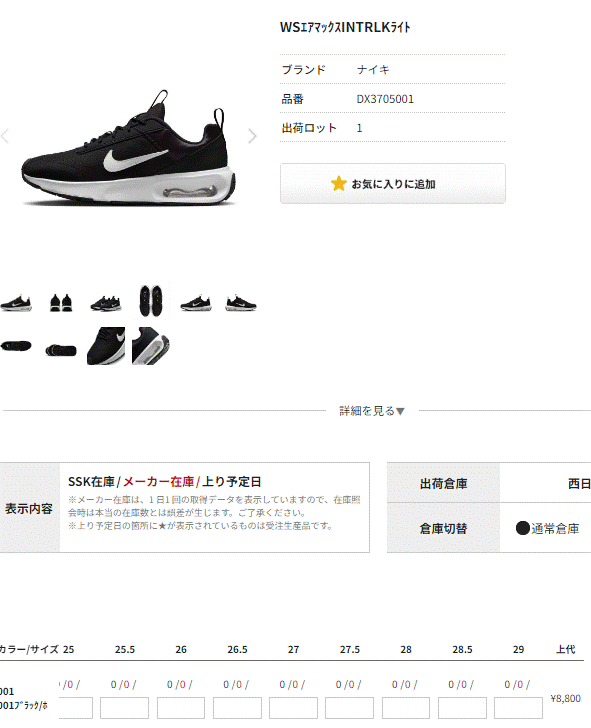Click the 出荷倉庫 label cell
Image resolution: width=591 pixels, height=728 pixels.
click(443, 483)
